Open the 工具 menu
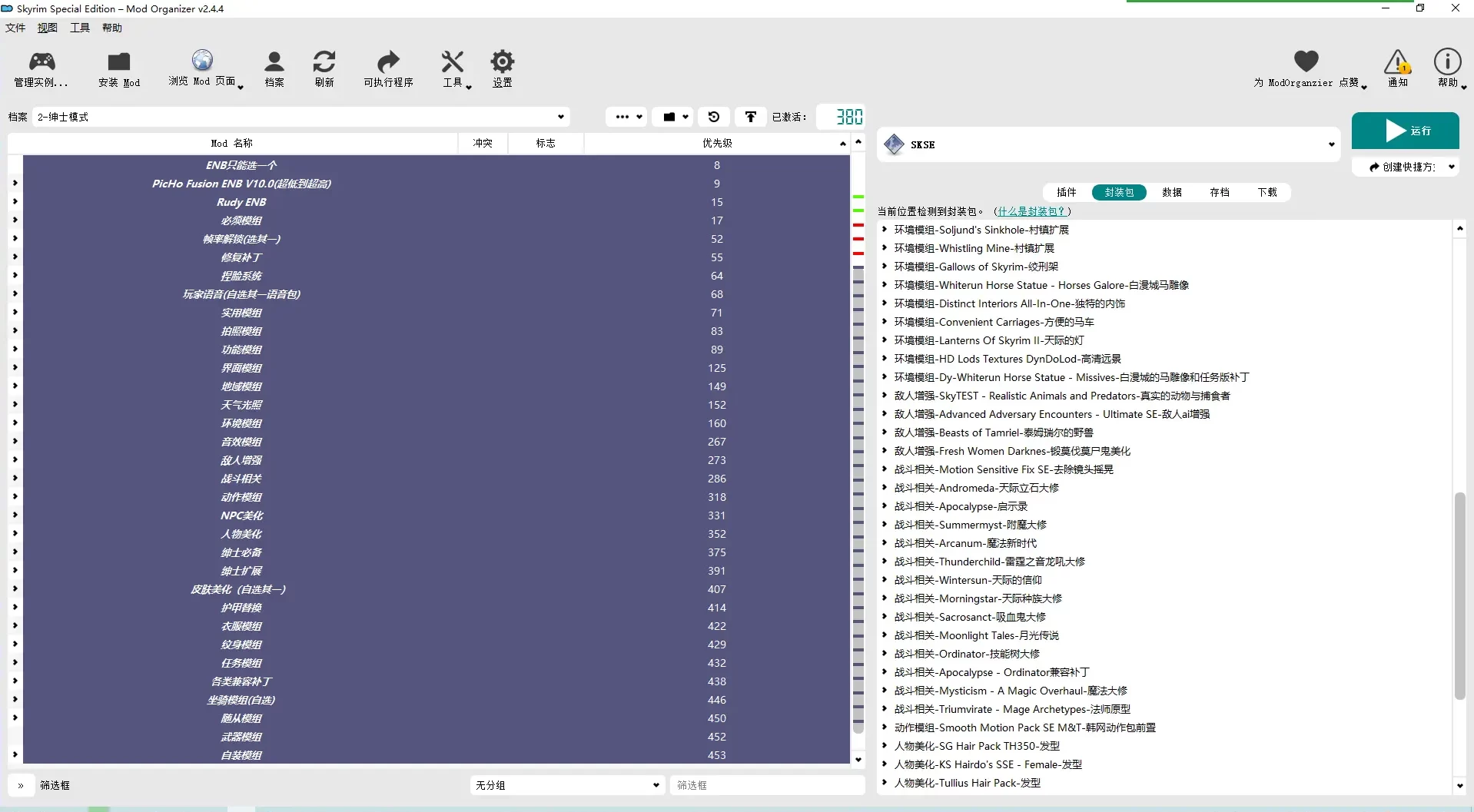Screen dimensions: 1474x812 (x=80, y=28)
